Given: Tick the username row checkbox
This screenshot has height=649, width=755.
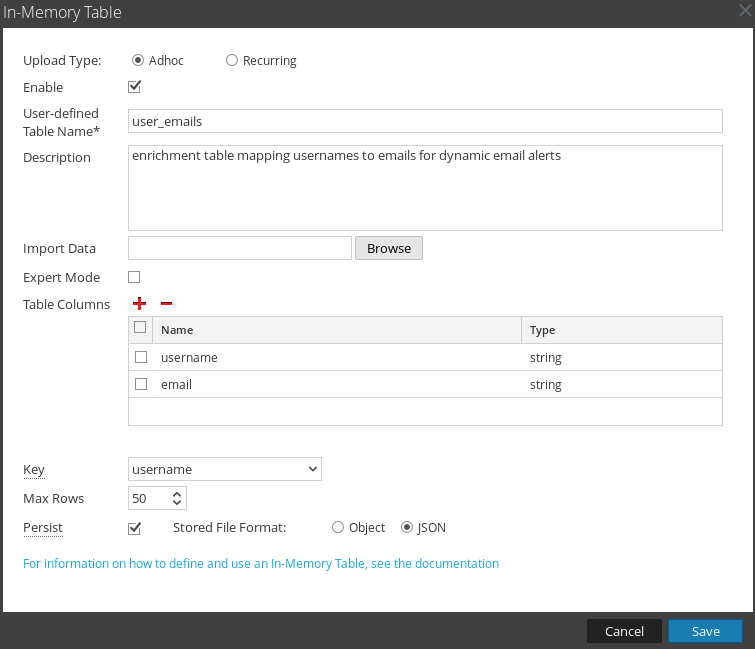Looking at the screenshot, I should [x=141, y=357].
